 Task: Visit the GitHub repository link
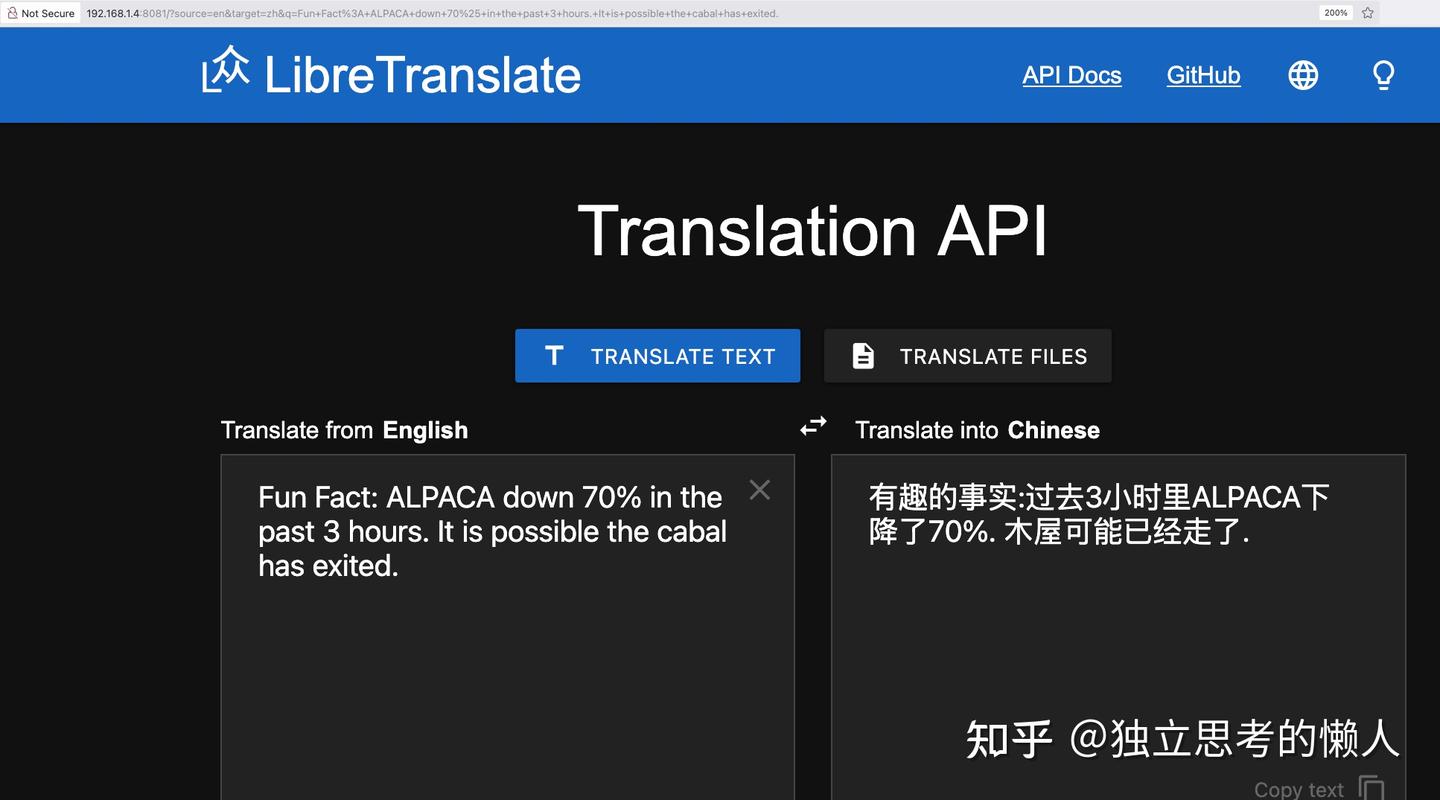tap(1203, 75)
